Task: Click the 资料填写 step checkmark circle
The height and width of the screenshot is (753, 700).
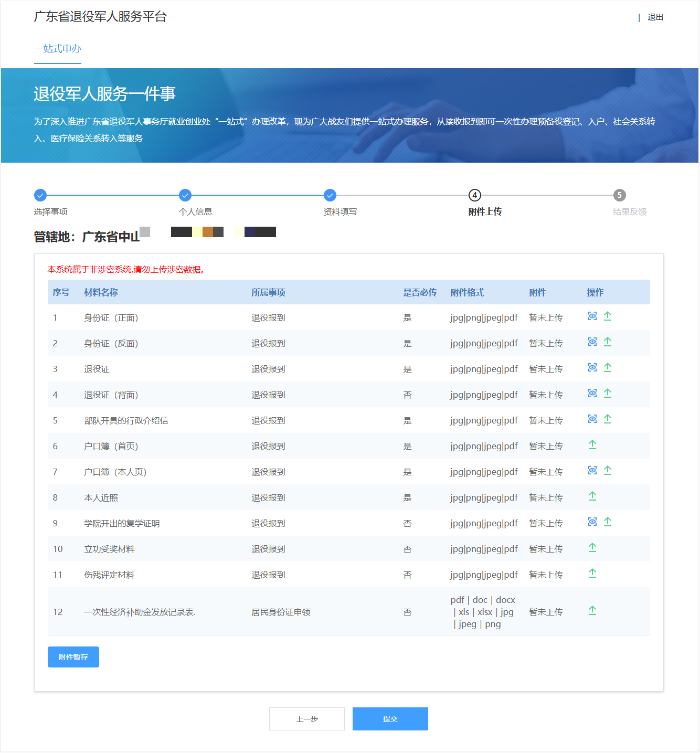Action: pyautogui.click(x=330, y=195)
